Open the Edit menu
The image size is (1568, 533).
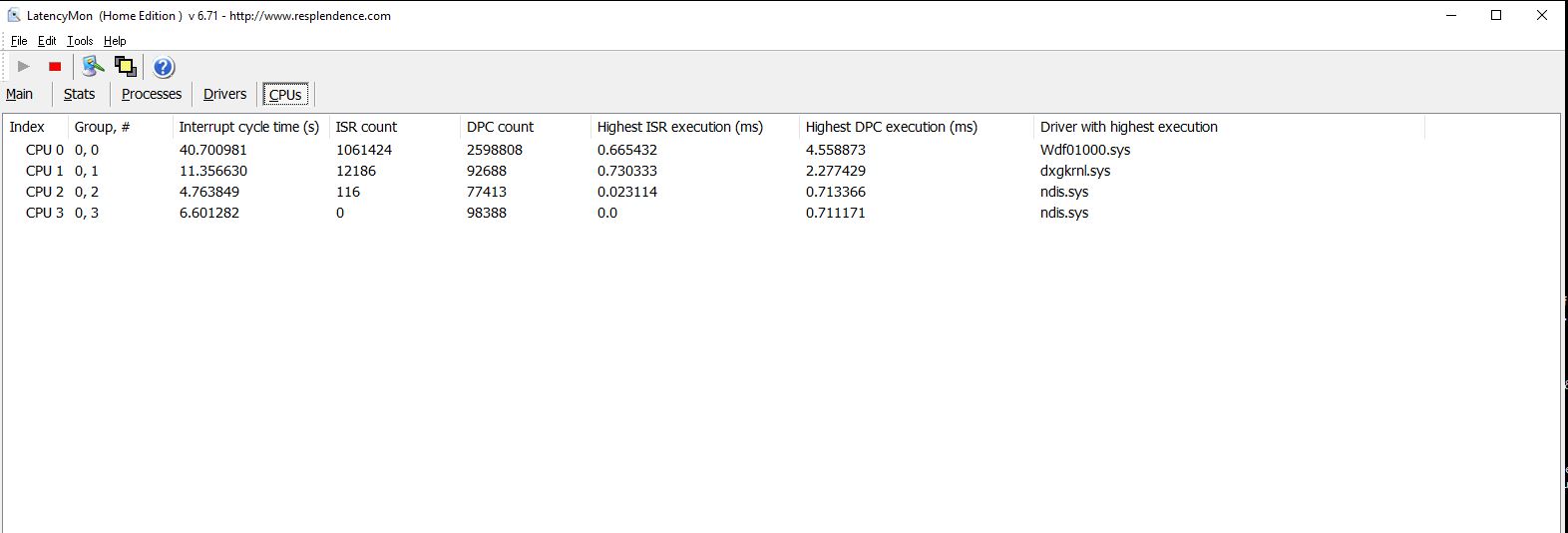point(47,41)
